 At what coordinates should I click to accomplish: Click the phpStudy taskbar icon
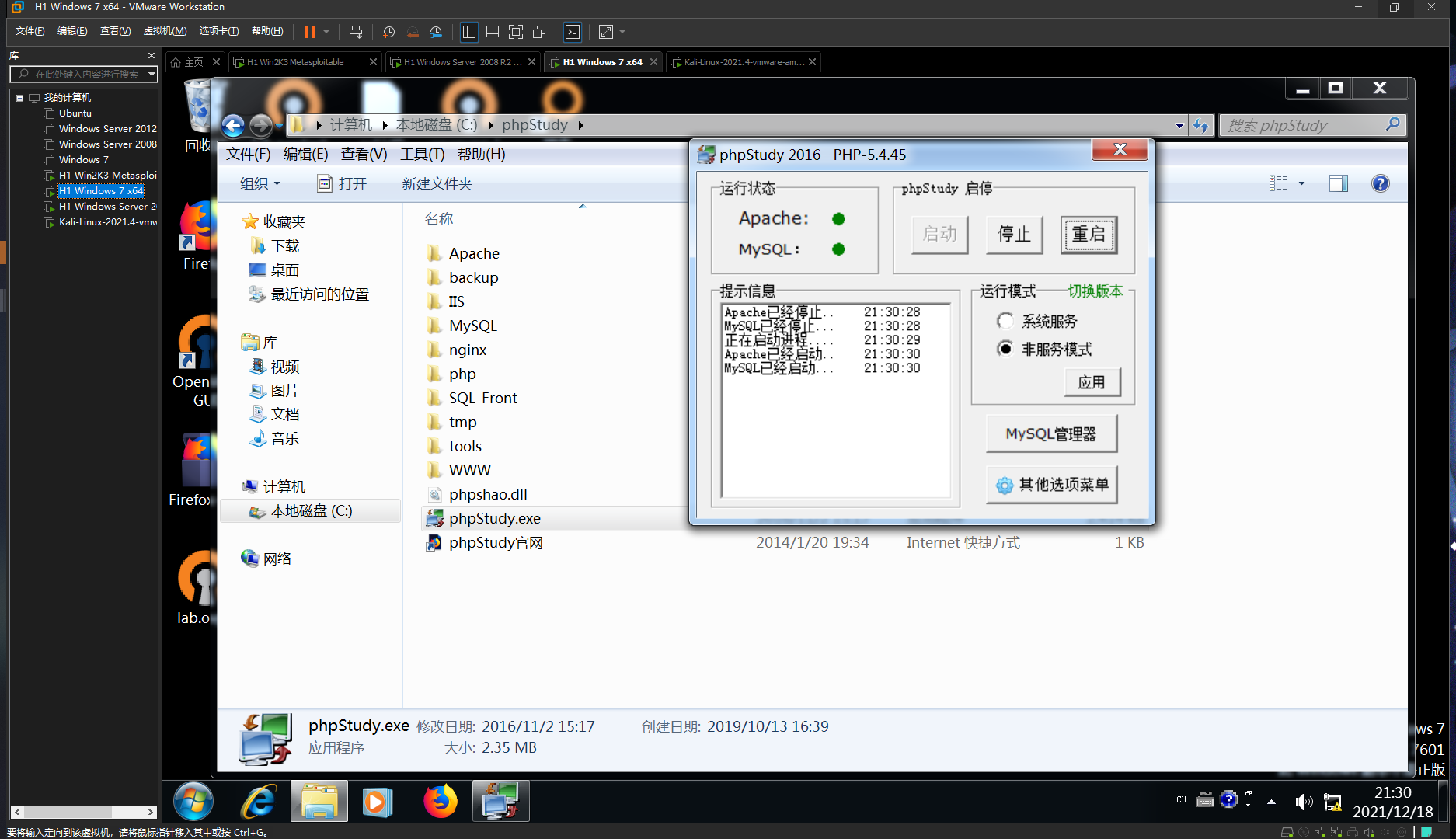500,801
